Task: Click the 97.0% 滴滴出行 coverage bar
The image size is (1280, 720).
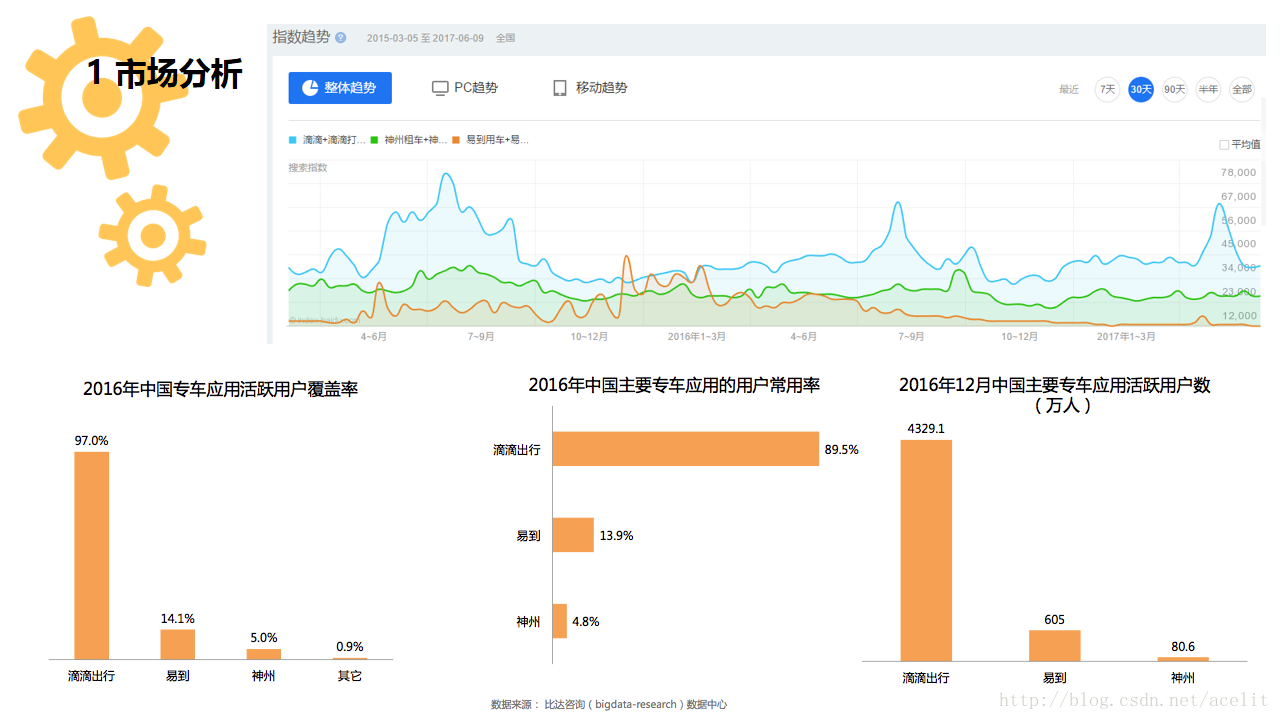Action: (91, 555)
